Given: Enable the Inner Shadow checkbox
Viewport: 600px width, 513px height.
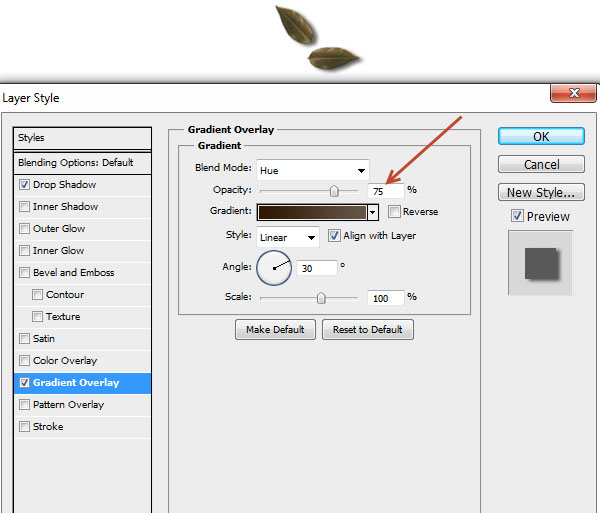Looking at the screenshot, I should coord(24,207).
